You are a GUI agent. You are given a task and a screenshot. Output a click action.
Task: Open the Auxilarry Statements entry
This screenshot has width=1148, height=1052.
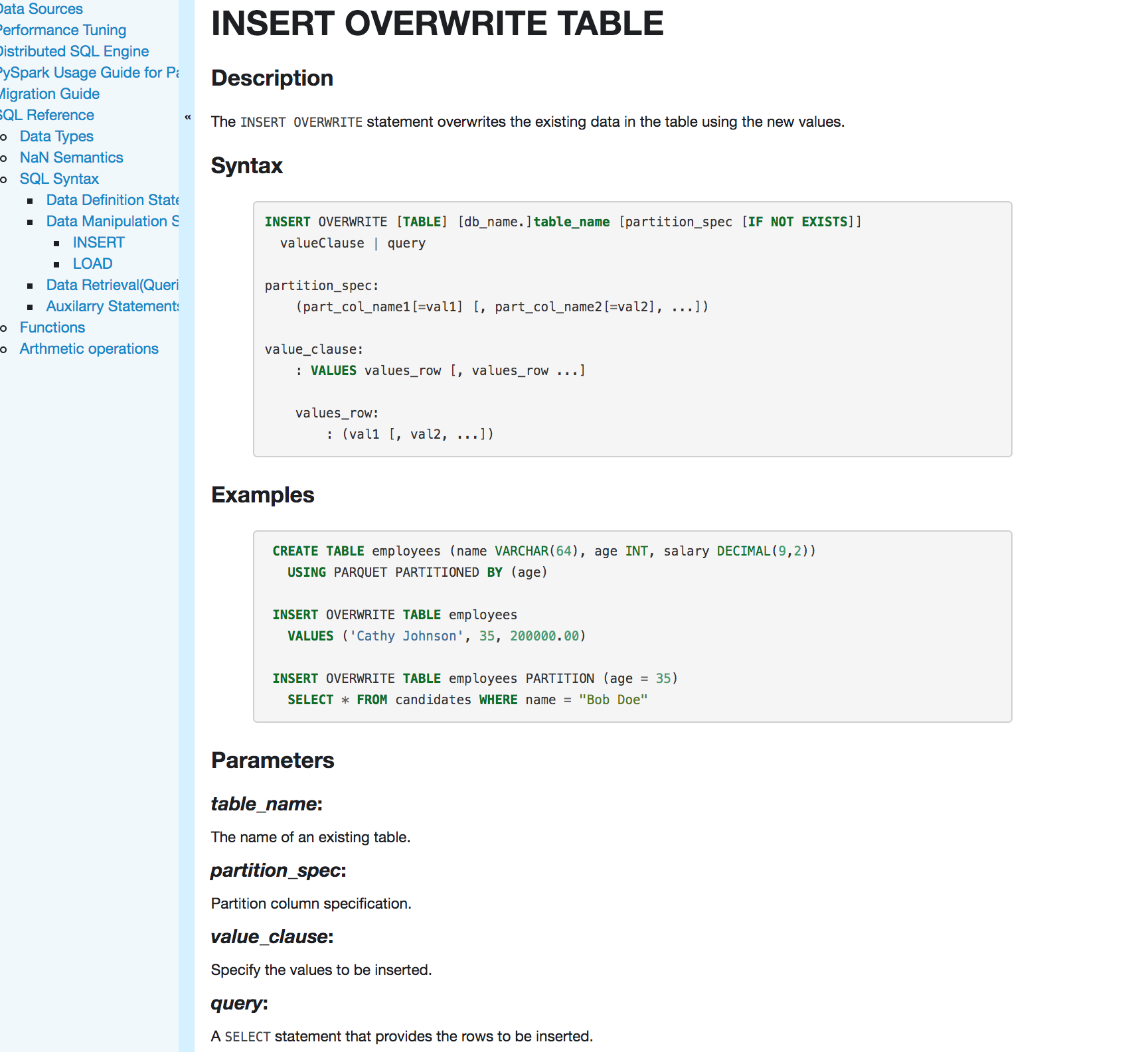[112, 306]
